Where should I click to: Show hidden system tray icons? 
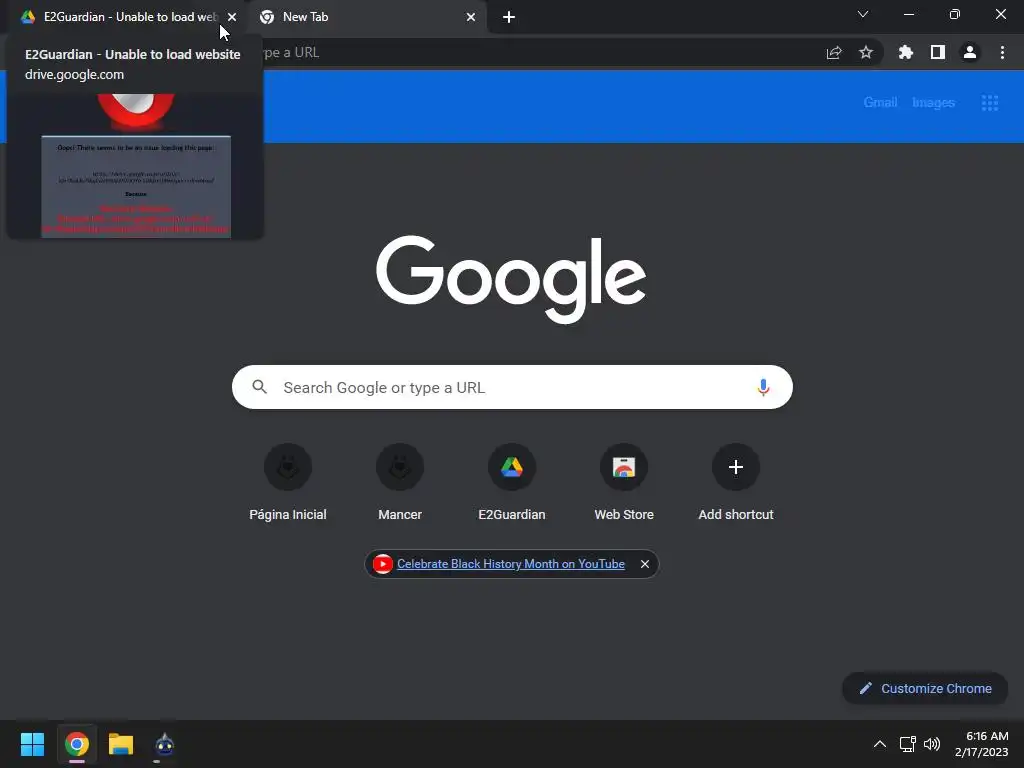(x=880, y=744)
